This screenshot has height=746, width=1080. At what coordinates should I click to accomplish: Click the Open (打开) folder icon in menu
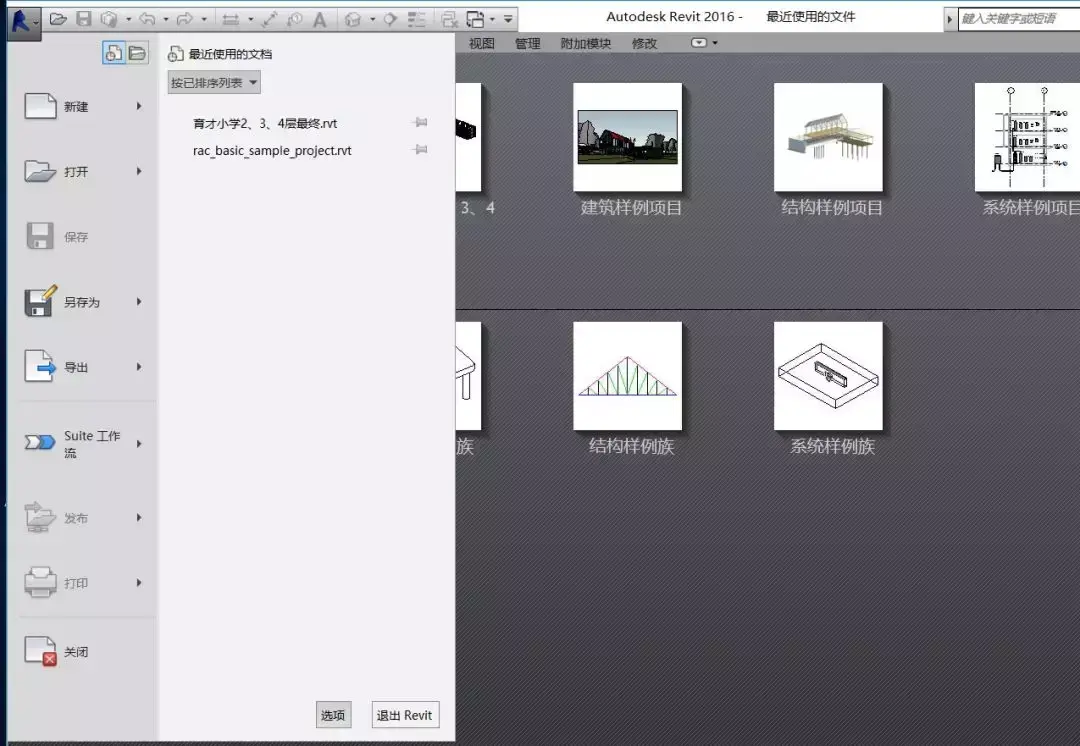41,171
